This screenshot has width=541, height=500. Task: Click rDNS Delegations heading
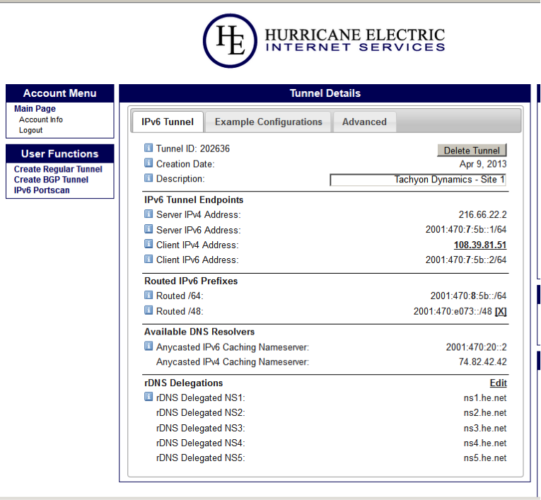184,383
